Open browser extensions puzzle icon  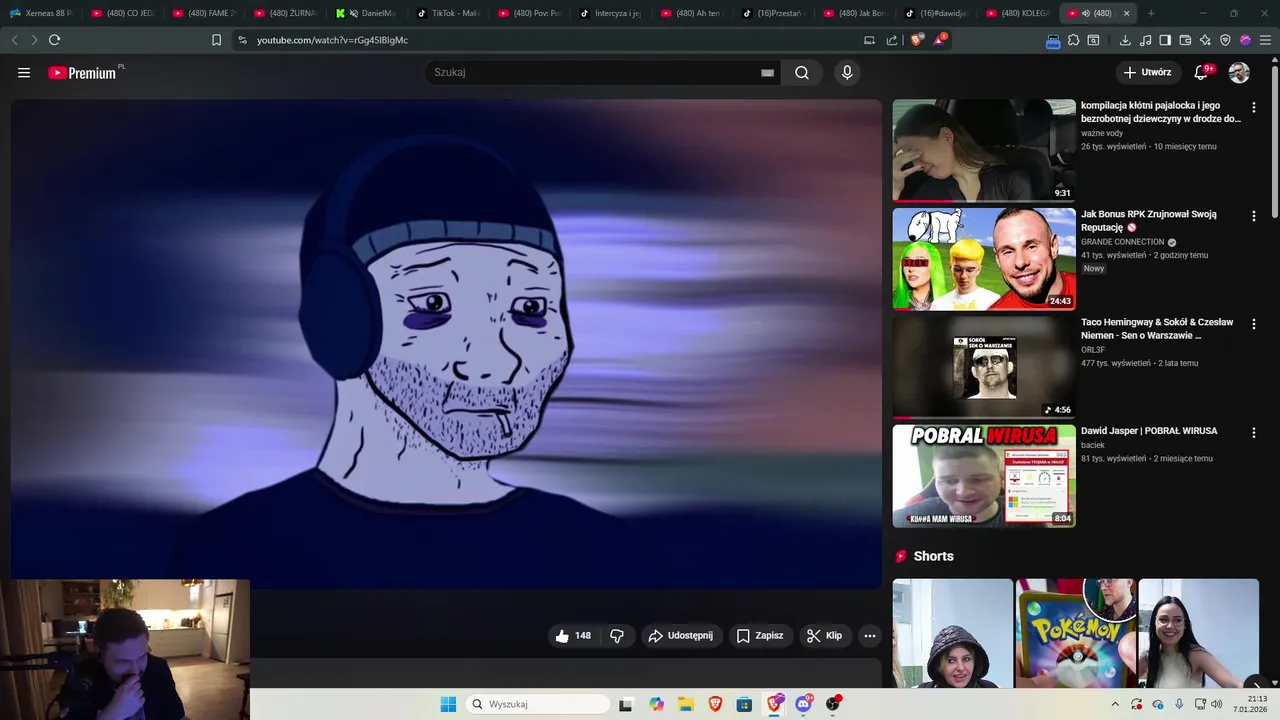tap(1073, 40)
